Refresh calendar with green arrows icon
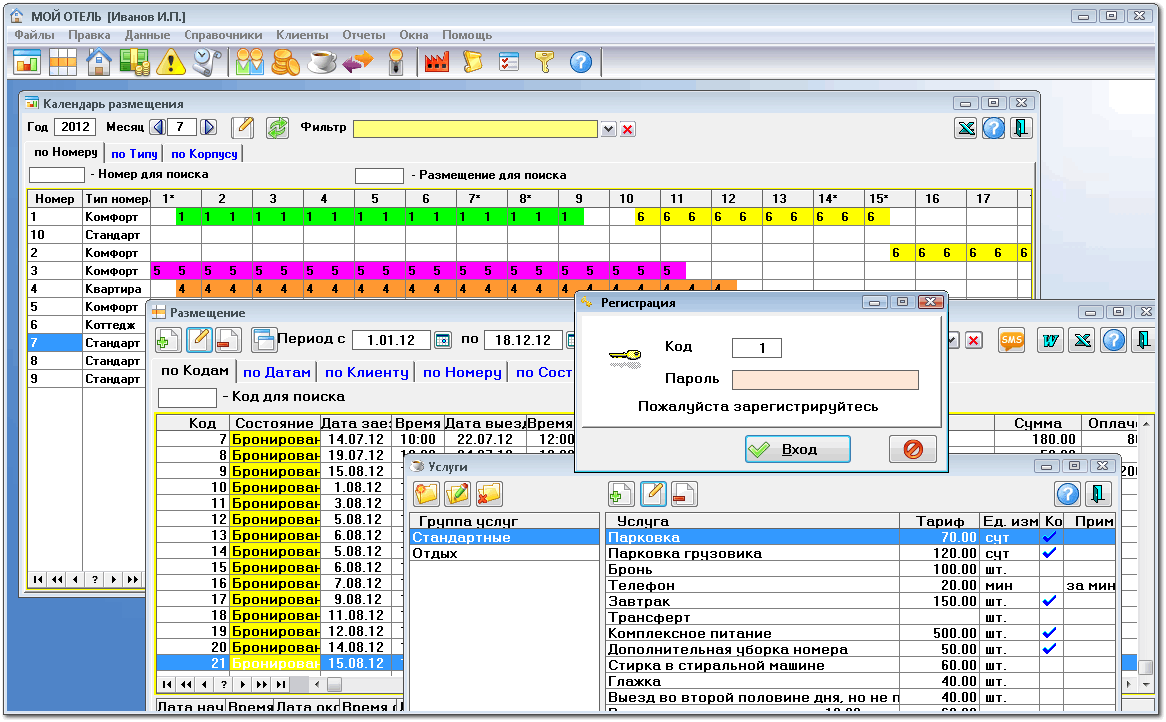Viewport: 1166px width, 722px height. (x=277, y=128)
